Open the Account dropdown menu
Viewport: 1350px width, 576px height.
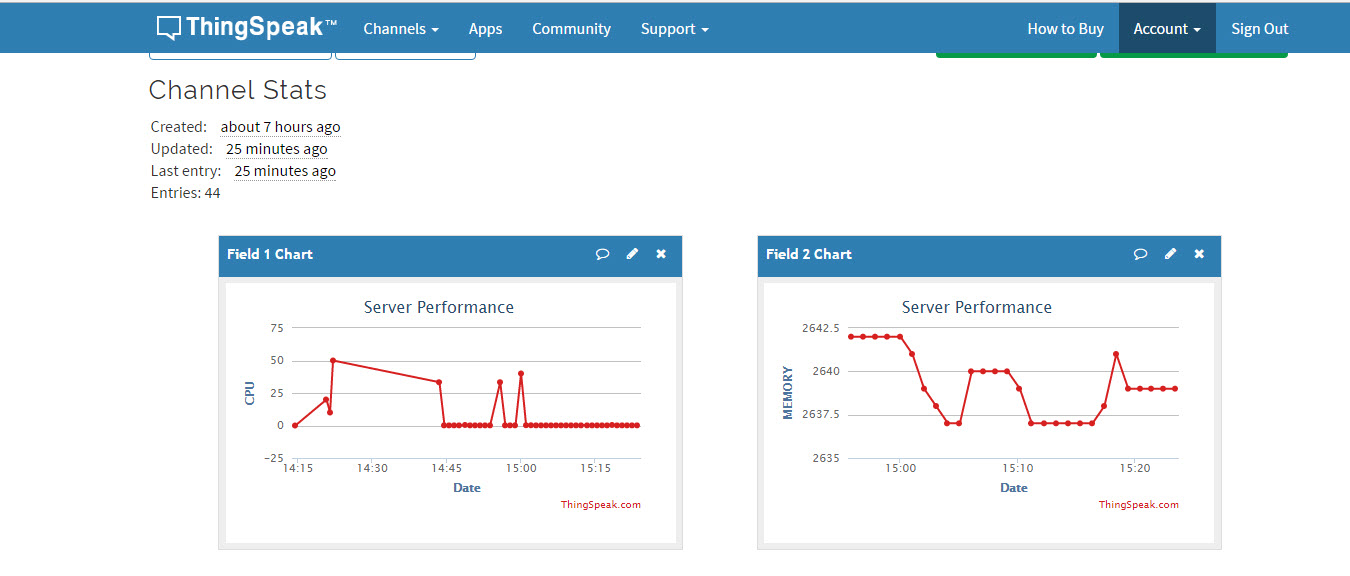(x=1166, y=28)
